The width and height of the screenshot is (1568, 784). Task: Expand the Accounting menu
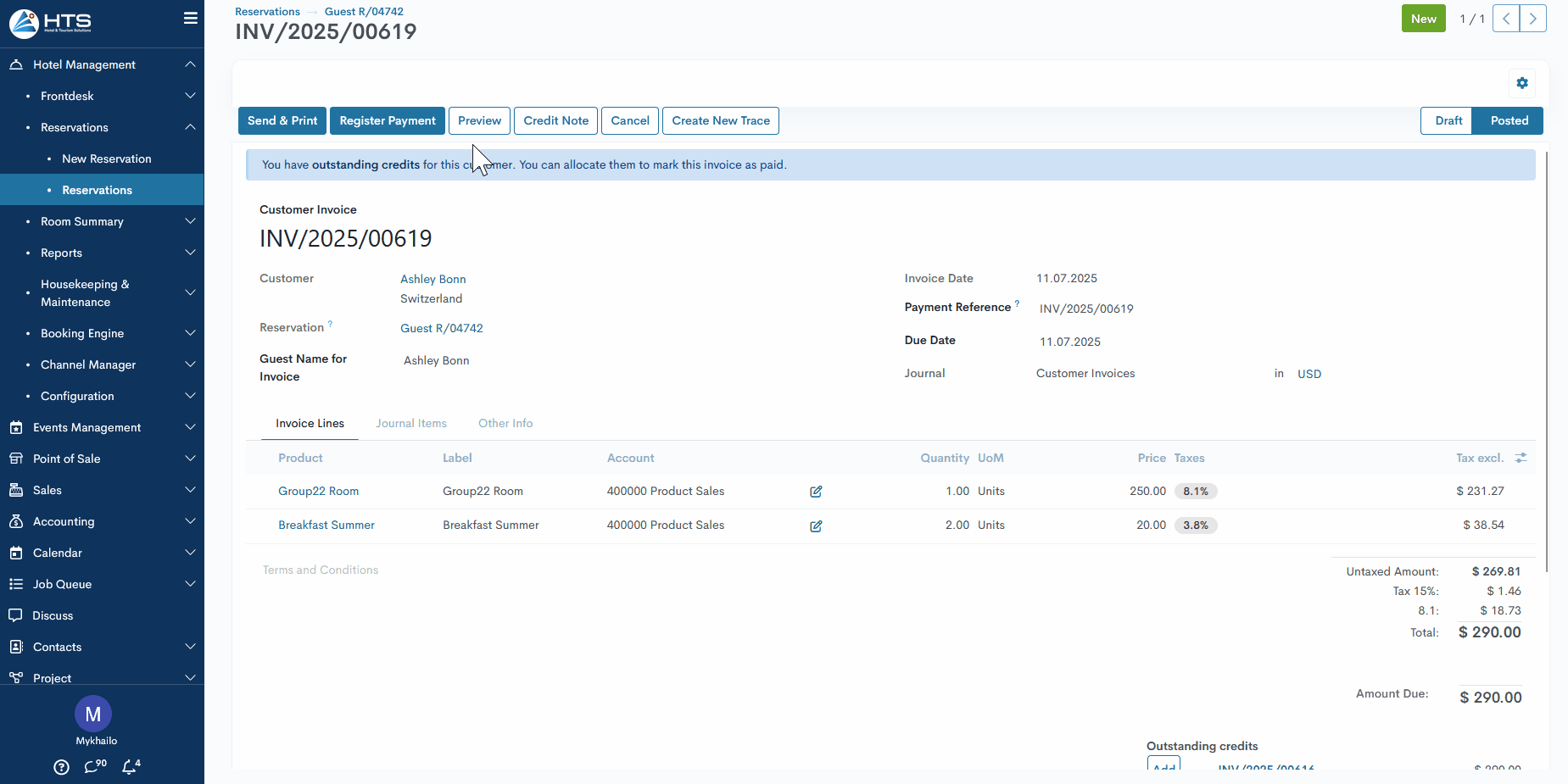click(x=102, y=521)
